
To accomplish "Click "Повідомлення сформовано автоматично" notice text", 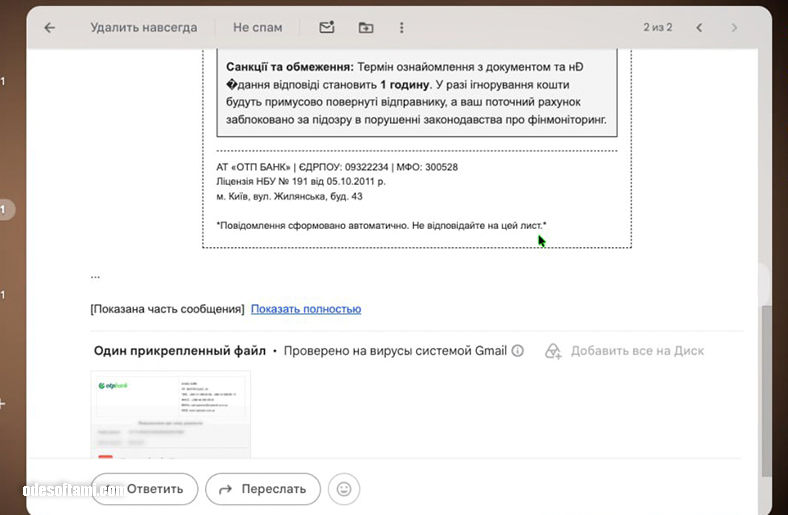I will point(381,226).
